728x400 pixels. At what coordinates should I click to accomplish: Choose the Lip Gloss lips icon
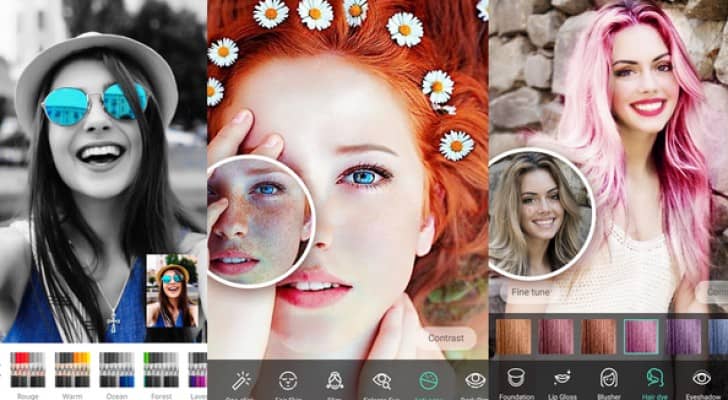coord(562,377)
